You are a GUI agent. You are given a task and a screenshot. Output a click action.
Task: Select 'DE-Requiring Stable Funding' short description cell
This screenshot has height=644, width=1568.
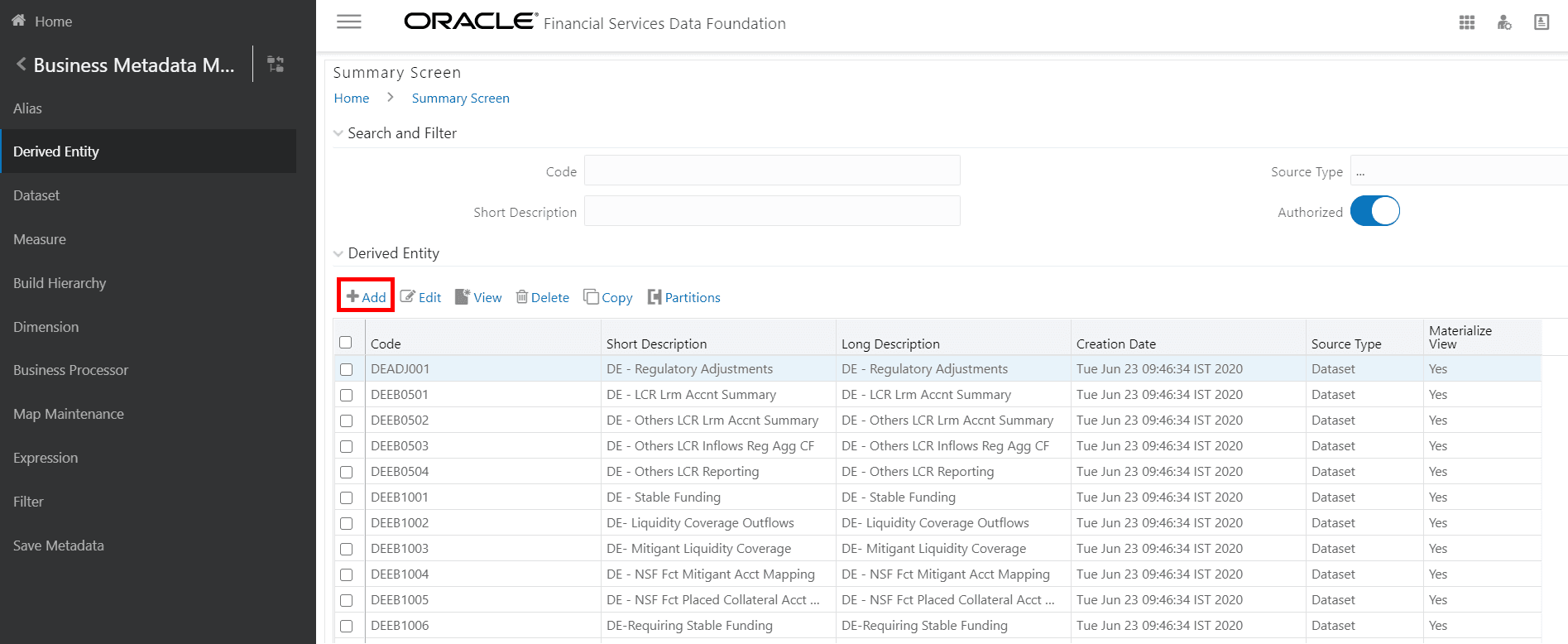718,626
